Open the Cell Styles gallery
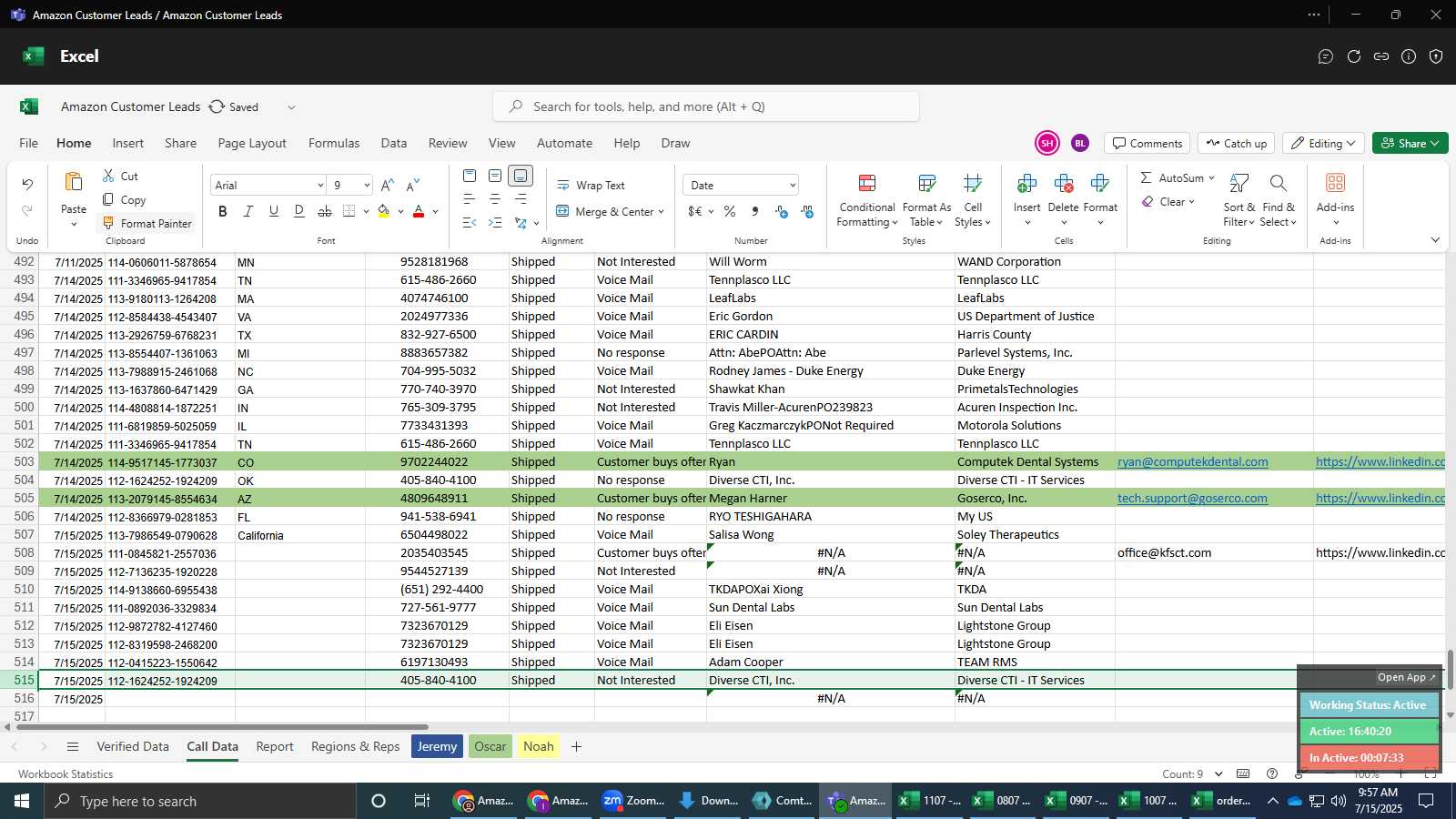The width and height of the screenshot is (1456, 819). pyautogui.click(x=973, y=200)
